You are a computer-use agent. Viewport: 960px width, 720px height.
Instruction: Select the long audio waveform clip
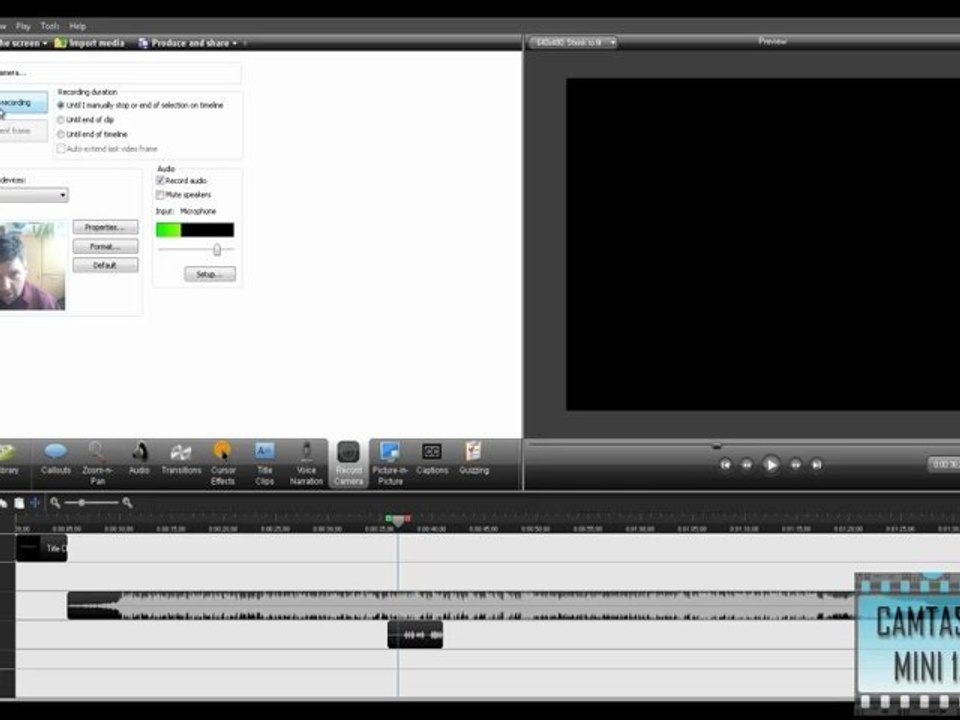460,606
